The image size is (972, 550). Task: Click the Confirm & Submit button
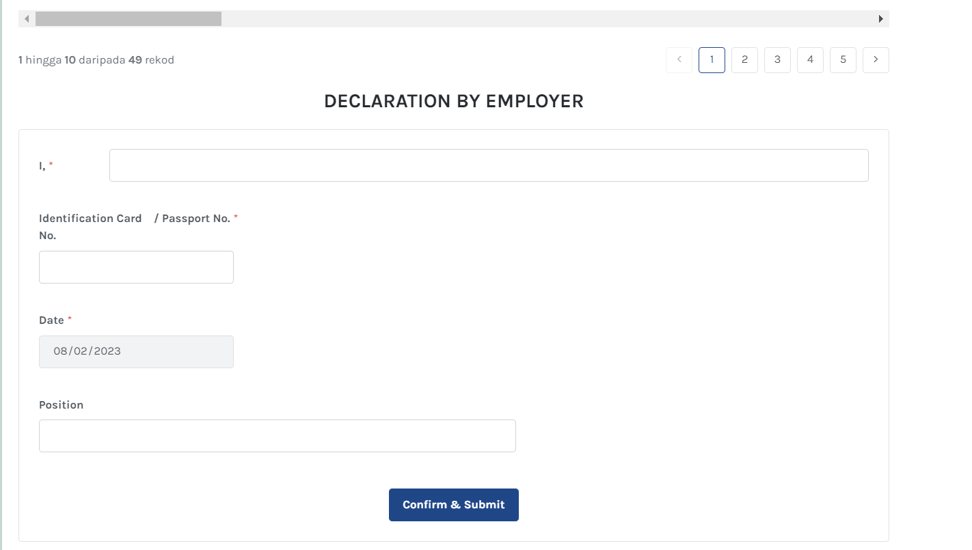[x=454, y=505]
